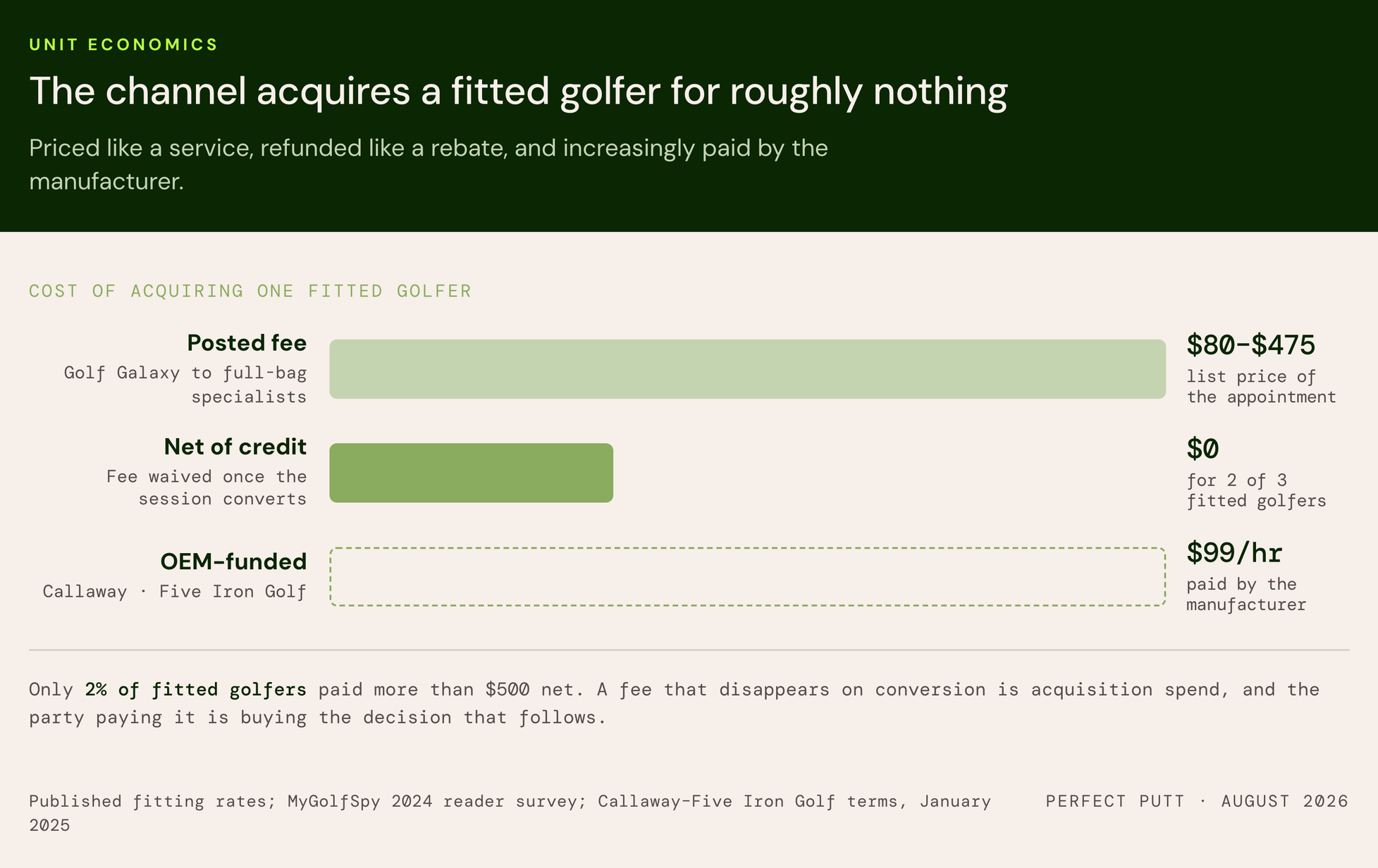Viewport: 1378px width, 868px height.
Task: Click the "Callaway · Five Iron Golf" caption
Action: point(175,591)
